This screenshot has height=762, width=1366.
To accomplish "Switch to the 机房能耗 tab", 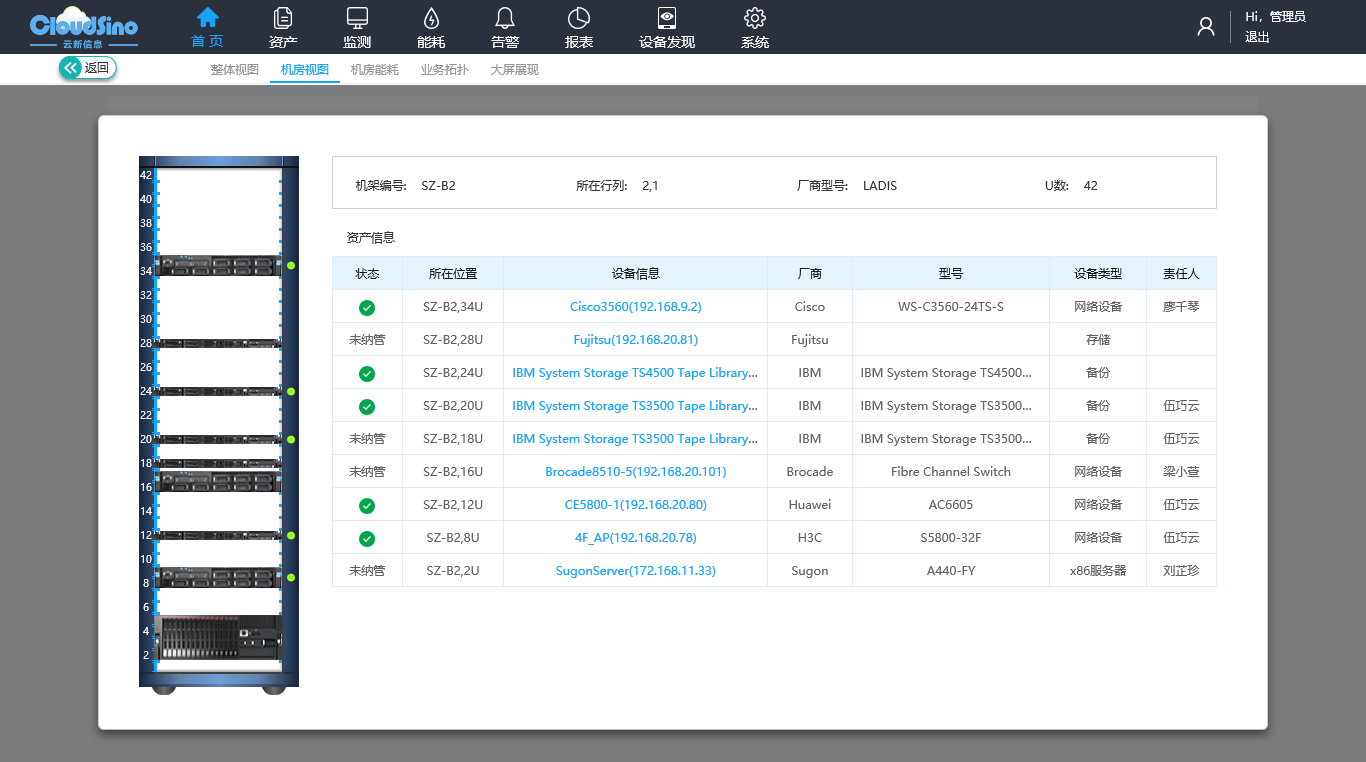I will pos(374,70).
